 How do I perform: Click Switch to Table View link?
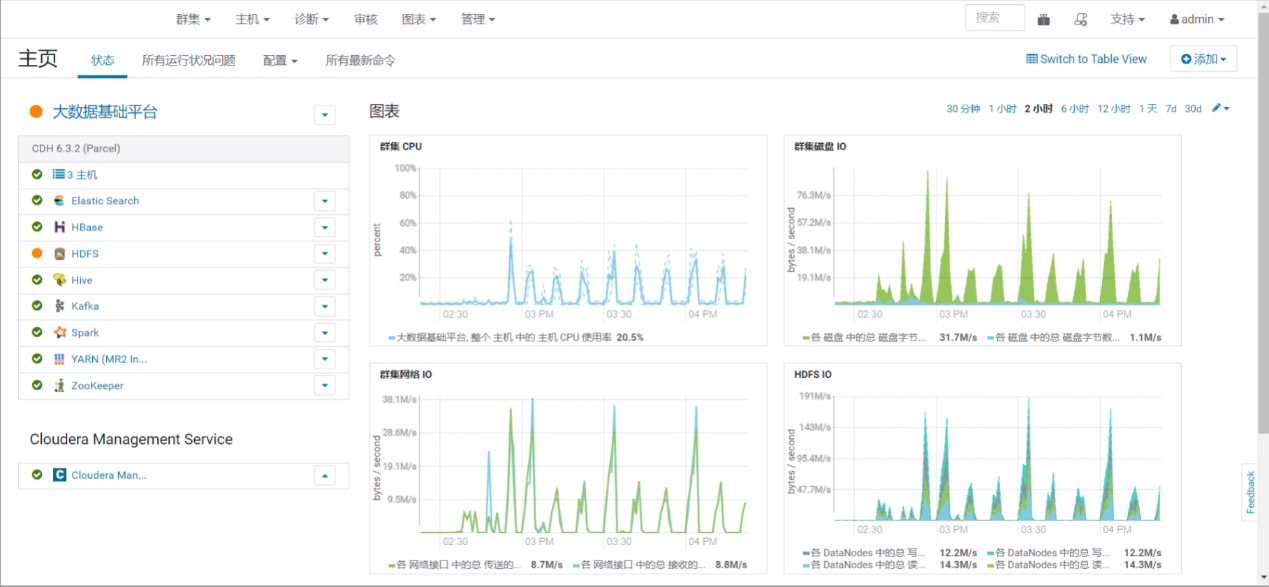coord(1086,59)
